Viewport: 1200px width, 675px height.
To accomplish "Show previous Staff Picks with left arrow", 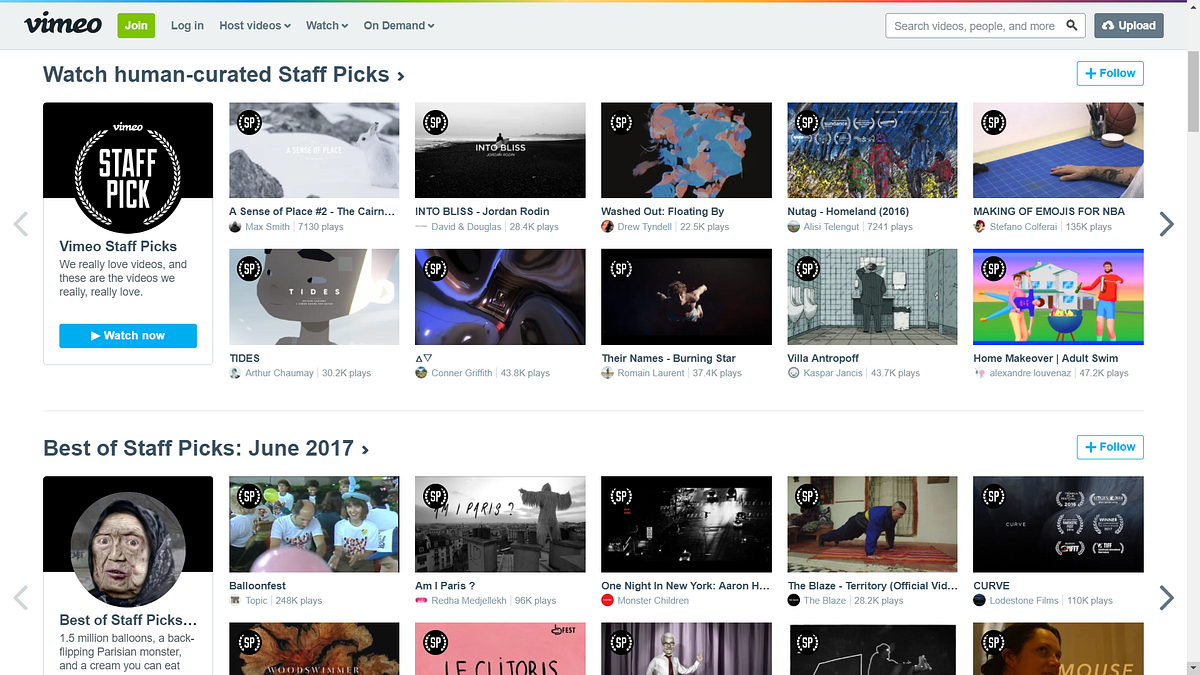I will click(20, 224).
